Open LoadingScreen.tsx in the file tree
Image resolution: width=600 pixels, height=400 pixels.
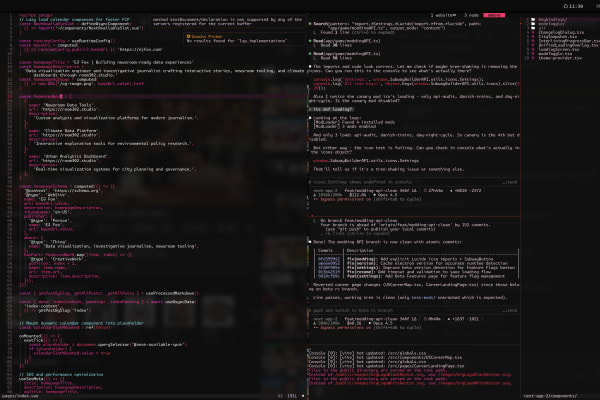559,49
